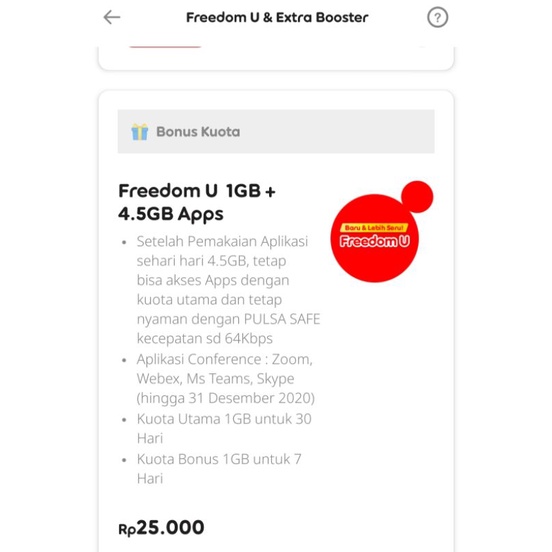This screenshot has height=552, width=552.
Task: Tap the Baru & Lebih Seru yellow label
Action: click(x=374, y=228)
